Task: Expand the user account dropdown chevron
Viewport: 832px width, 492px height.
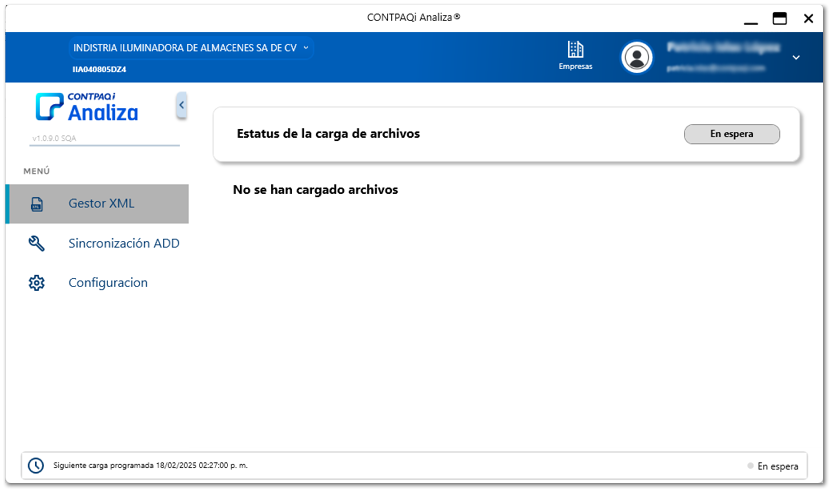Action: click(x=796, y=57)
